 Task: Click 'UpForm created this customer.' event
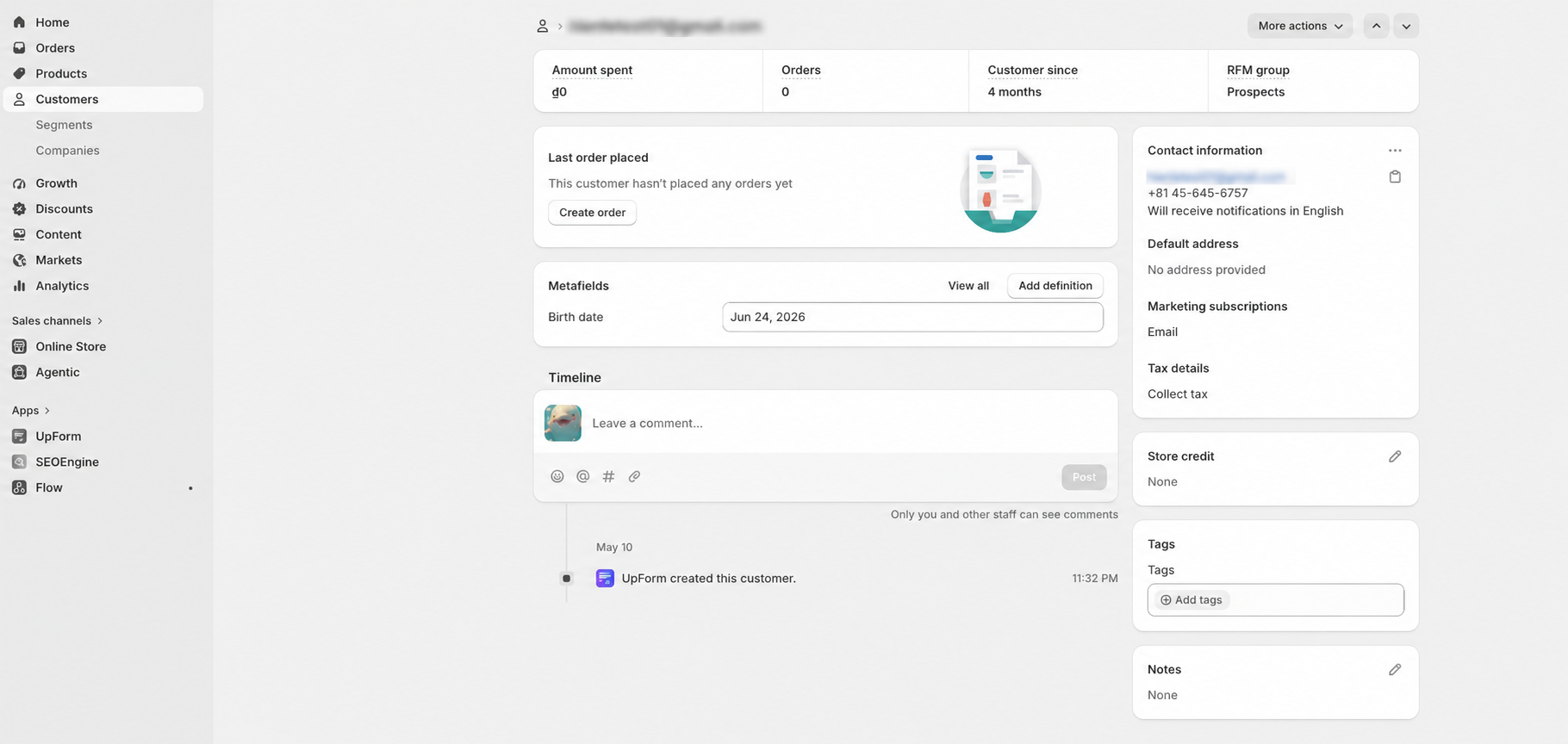[x=708, y=579]
